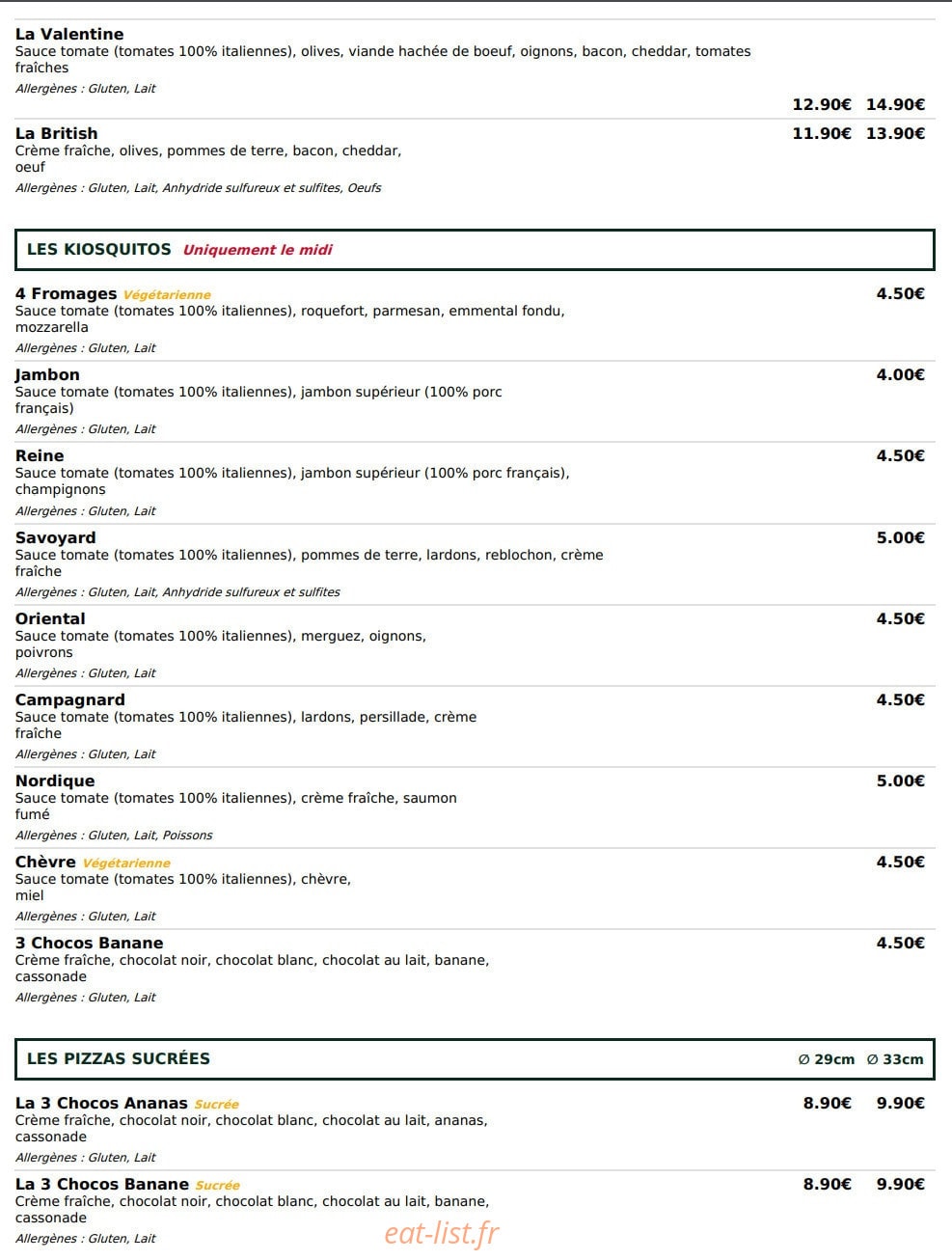The width and height of the screenshot is (952, 1260).
Task: Click the 4.50€ price of 3 Chocos Banane
Action: pyautogui.click(x=901, y=943)
